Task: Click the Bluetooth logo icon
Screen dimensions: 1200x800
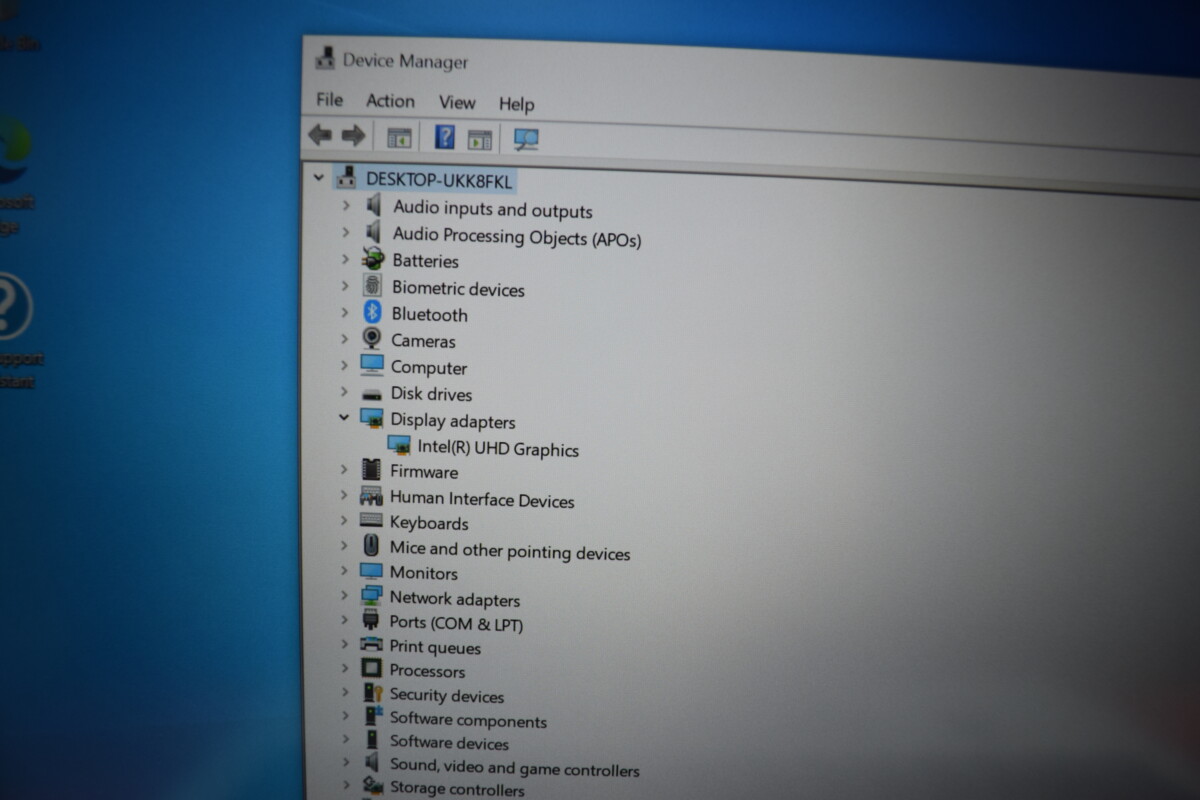Action: pyautogui.click(x=373, y=312)
